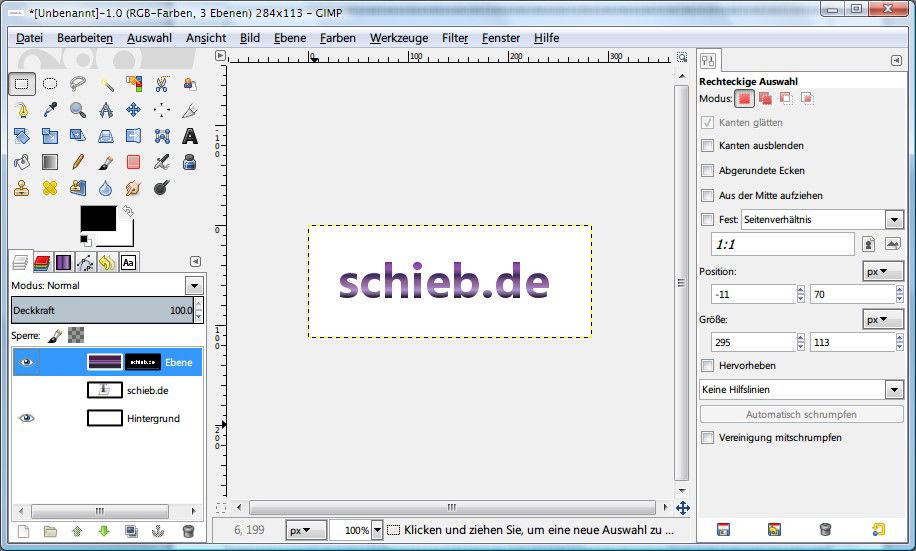Select the Cage Transform tool
The height and width of the screenshot is (551, 916).
coord(162,136)
